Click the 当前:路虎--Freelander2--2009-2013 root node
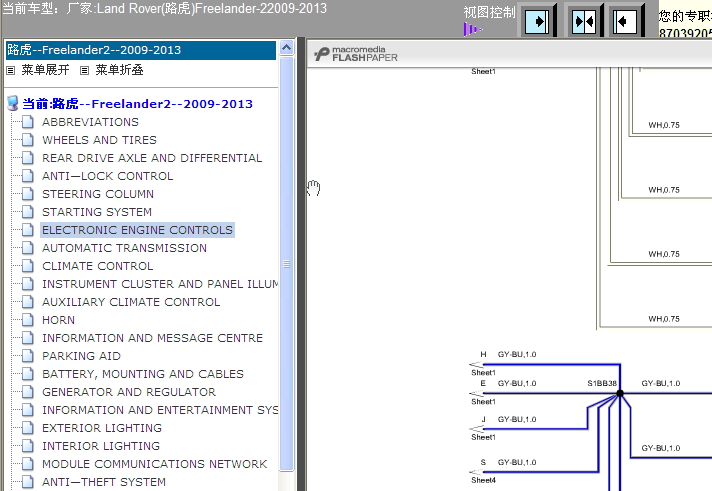712x491 pixels. click(x=138, y=104)
